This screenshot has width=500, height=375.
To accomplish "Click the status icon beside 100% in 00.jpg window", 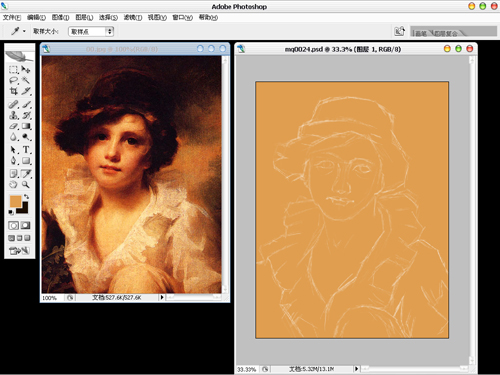I will coord(70,298).
